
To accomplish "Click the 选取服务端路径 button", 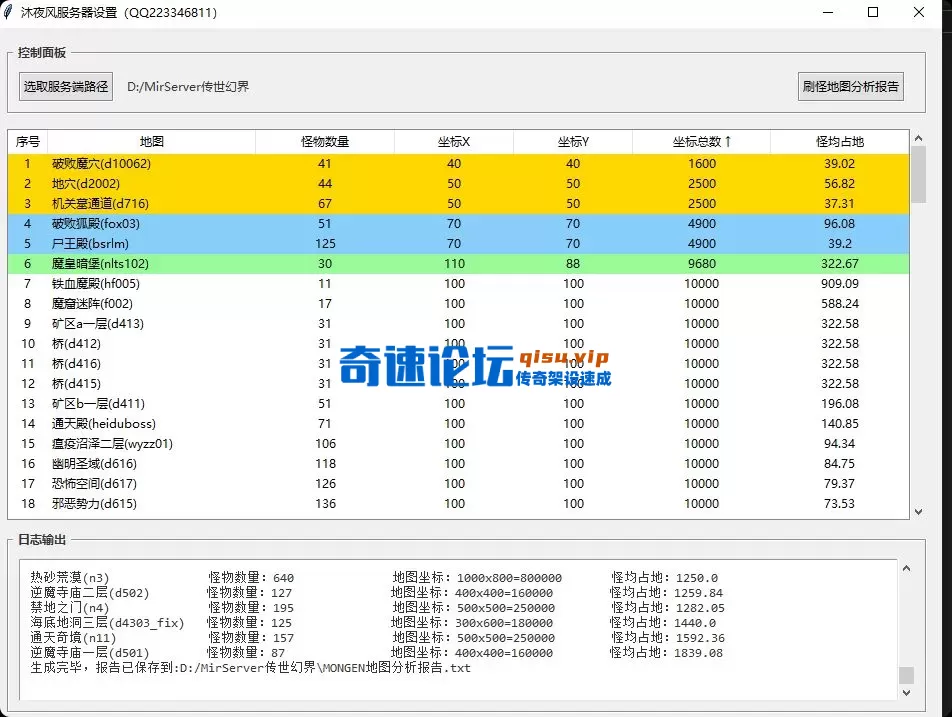I will click(x=66, y=86).
